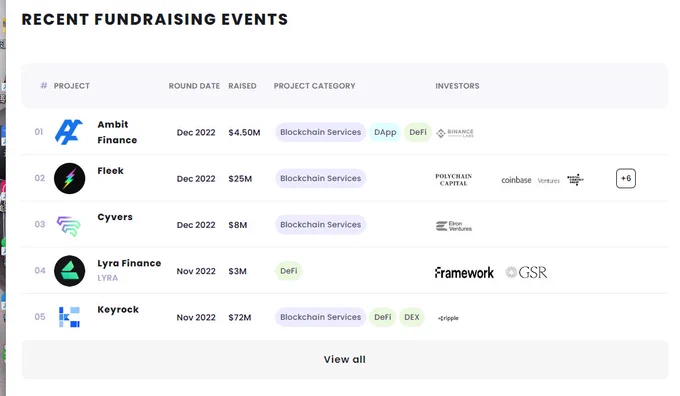Open the Ambit Finance project logo
This screenshot has width=680, height=396.
point(69,132)
